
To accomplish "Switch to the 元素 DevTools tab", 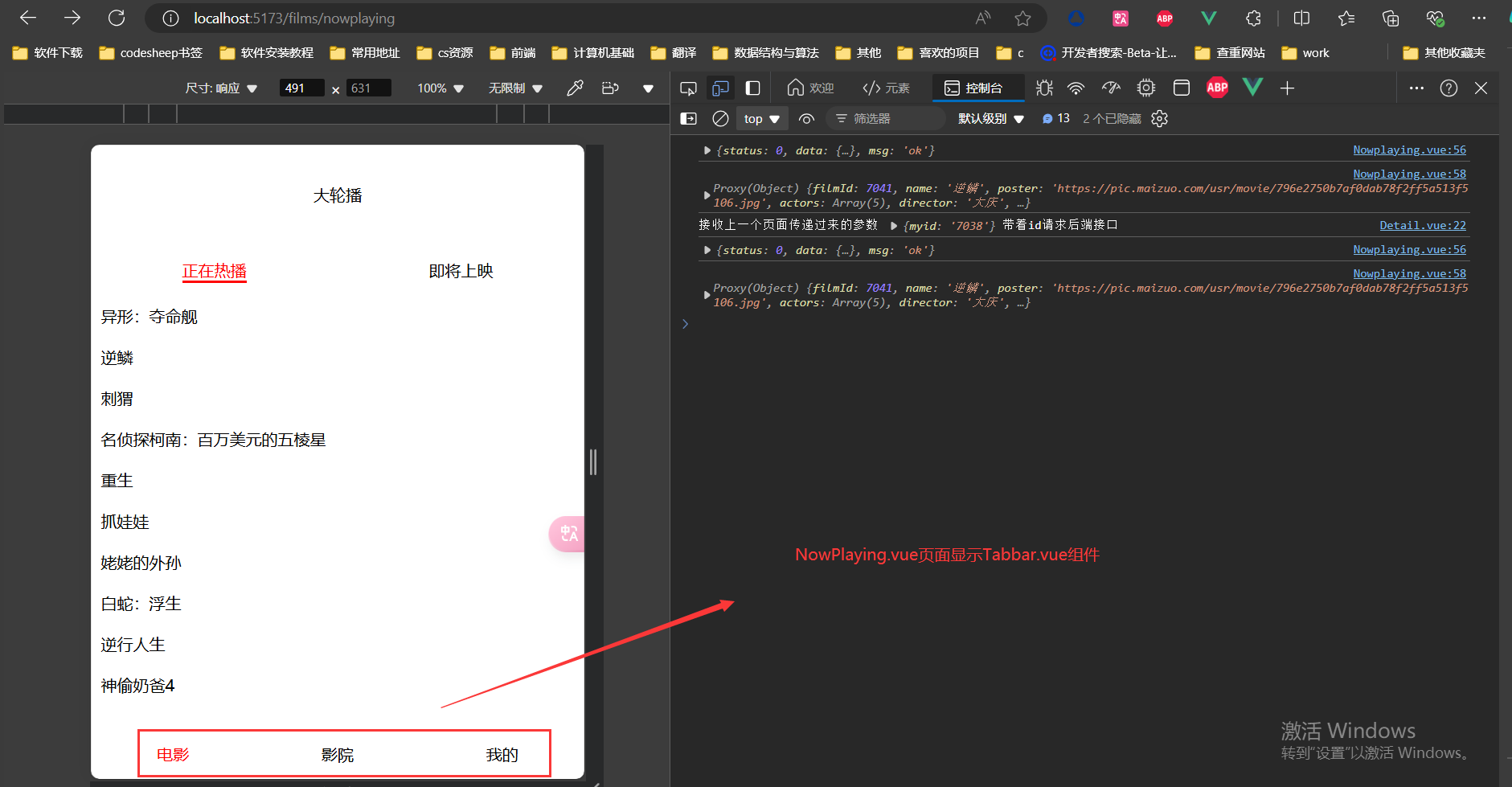I will [x=886, y=88].
